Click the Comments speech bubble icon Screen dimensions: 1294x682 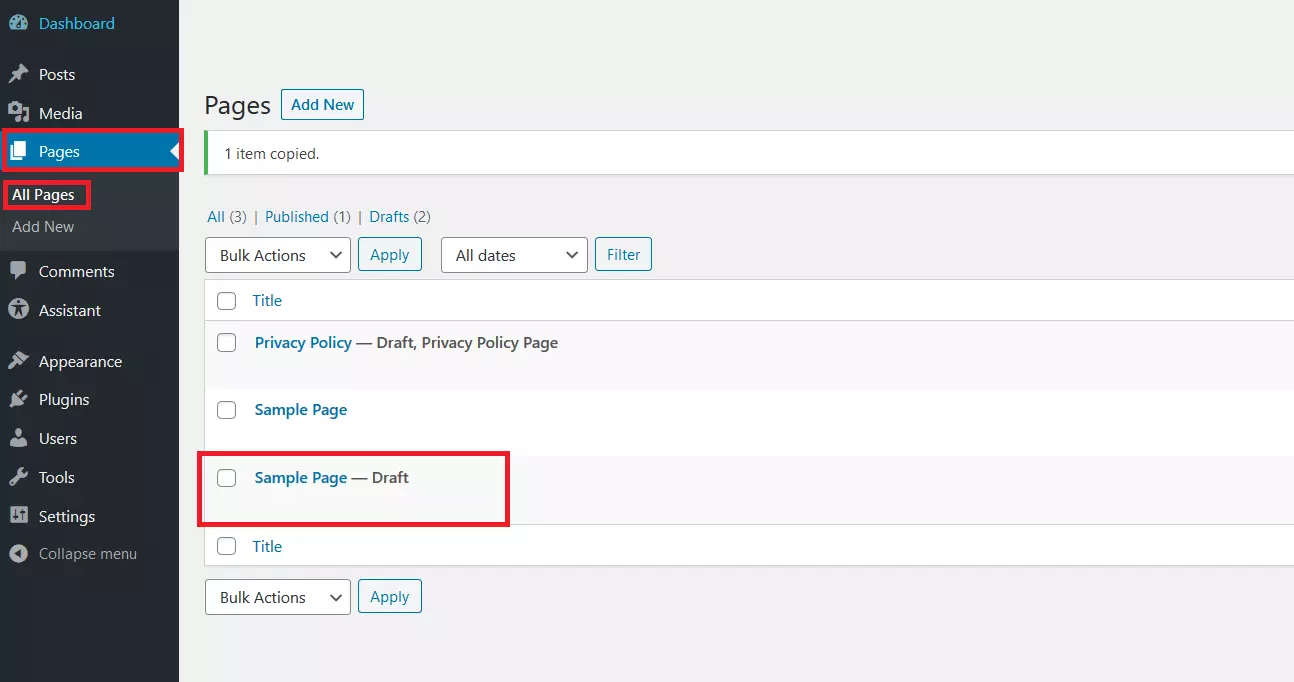(x=18, y=271)
